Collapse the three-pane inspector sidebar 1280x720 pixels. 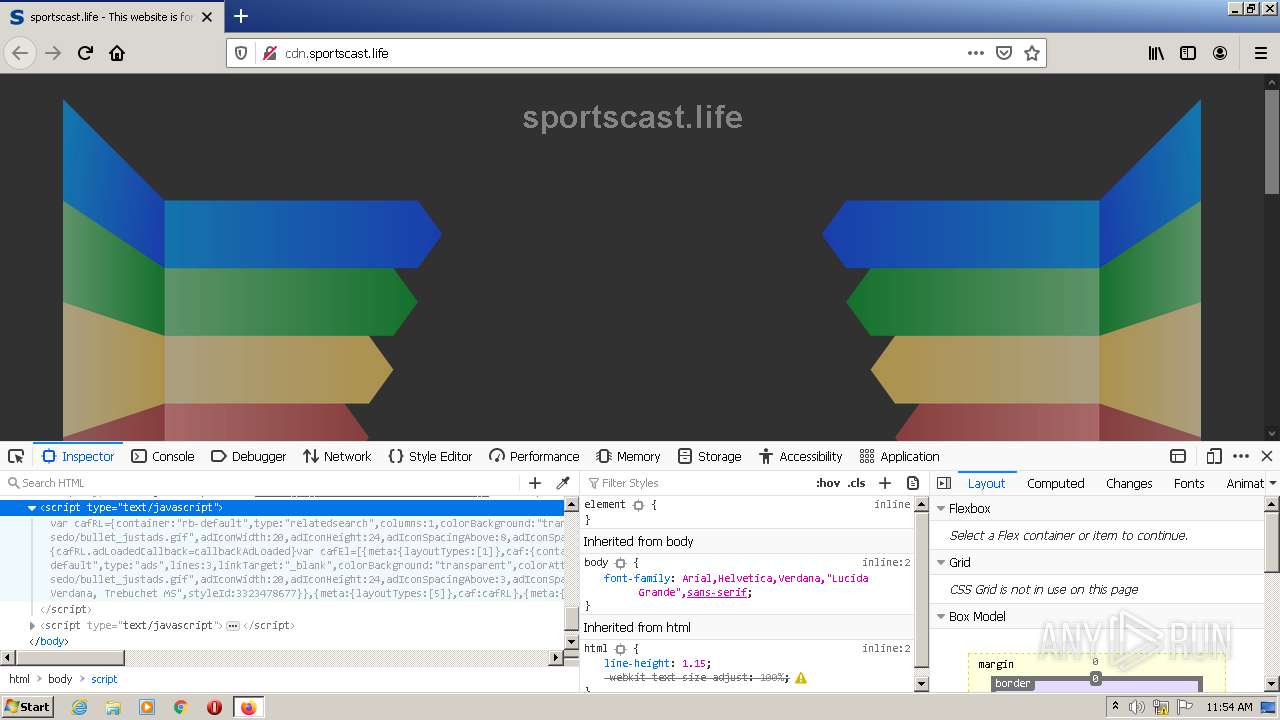coord(943,483)
